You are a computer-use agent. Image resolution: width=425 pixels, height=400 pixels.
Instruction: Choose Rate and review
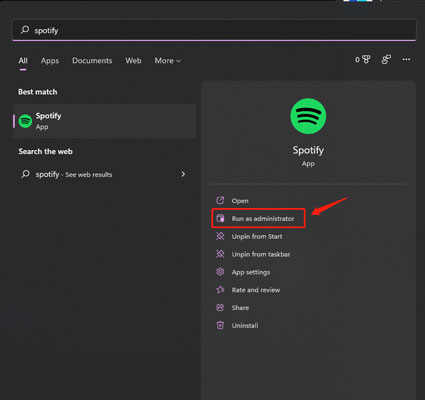click(x=256, y=290)
